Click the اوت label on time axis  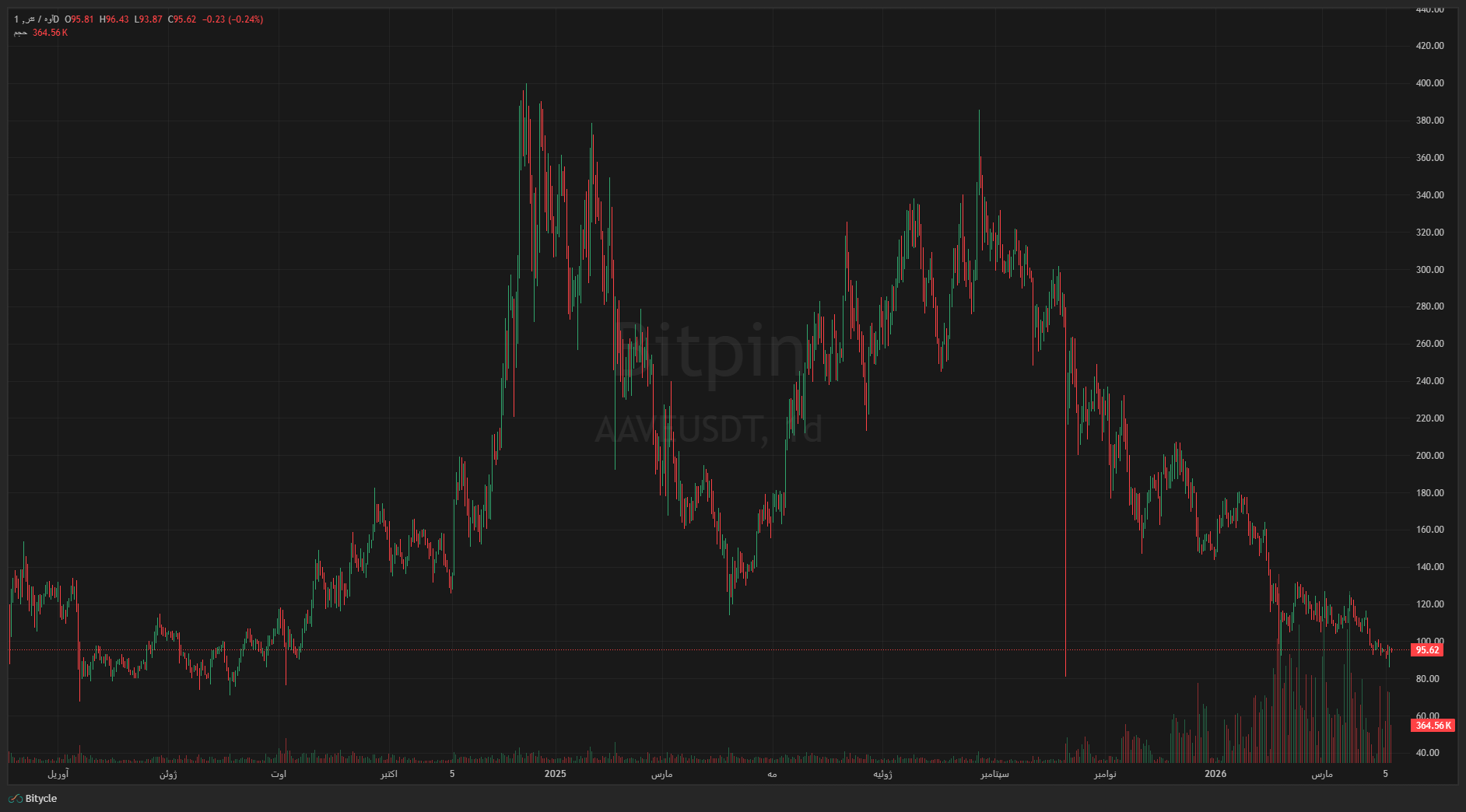[279, 774]
